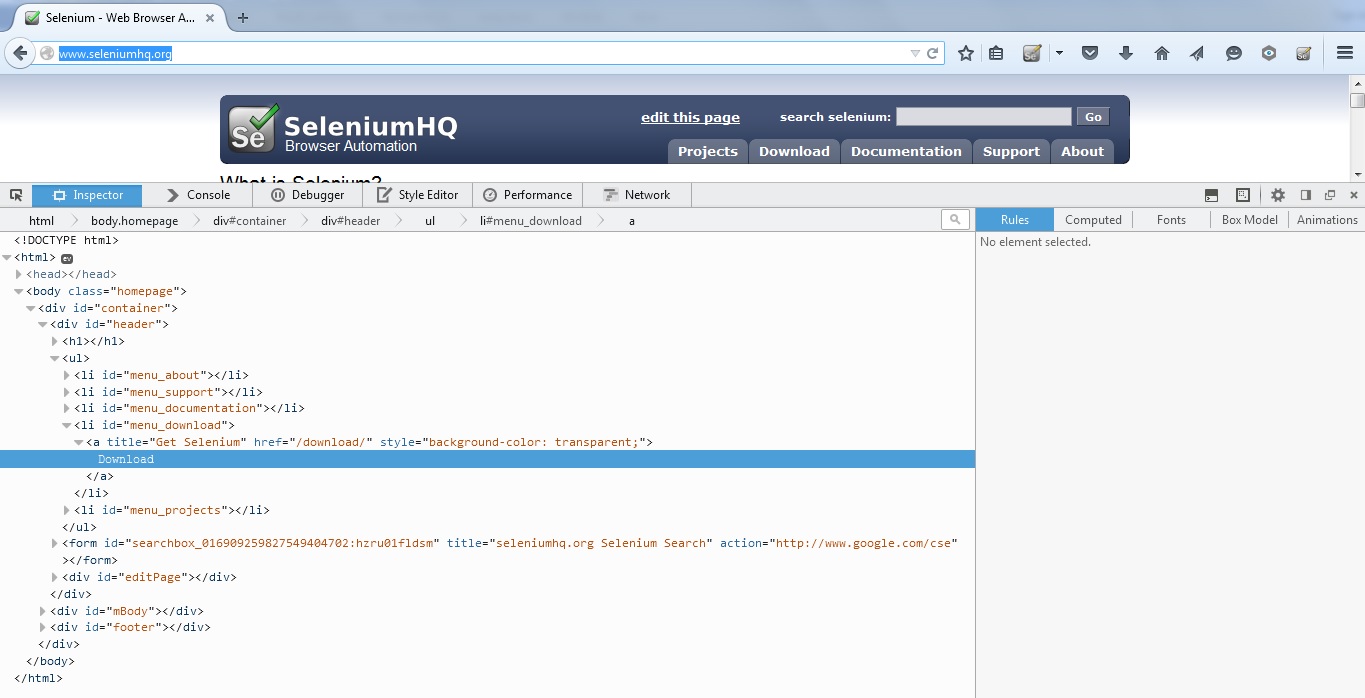The height and width of the screenshot is (698, 1365).
Task: Click the hexagon eye toolbar icon
Action: tap(1269, 54)
